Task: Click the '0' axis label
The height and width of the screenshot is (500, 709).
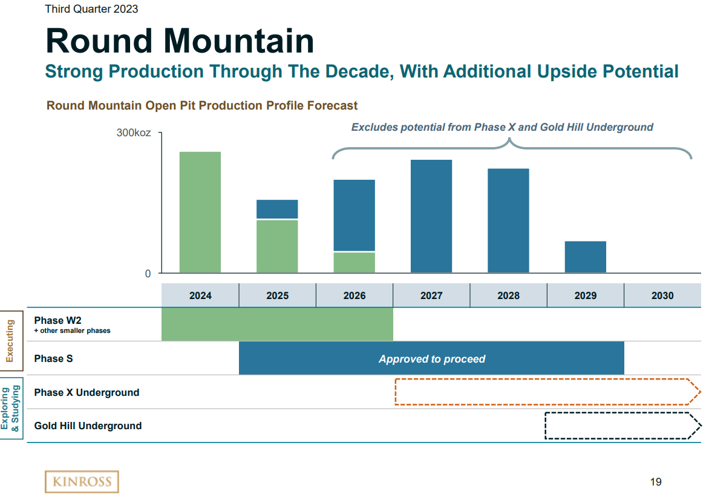Action: [x=147, y=274]
